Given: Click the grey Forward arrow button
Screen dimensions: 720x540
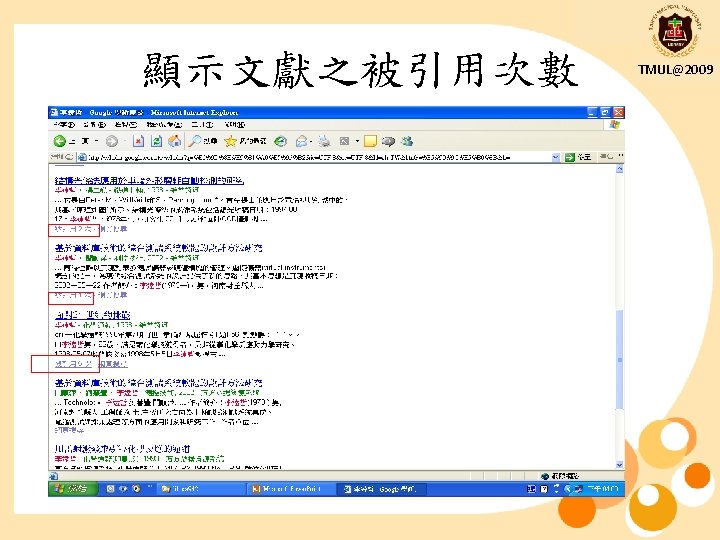Looking at the screenshot, I should [x=112, y=141].
